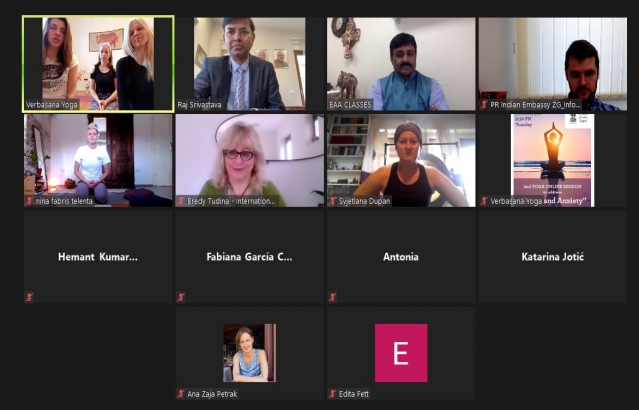Click muted mic icon beside PR Indian Embassy
This screenshot has width=639, height=410.
[484, 105]
